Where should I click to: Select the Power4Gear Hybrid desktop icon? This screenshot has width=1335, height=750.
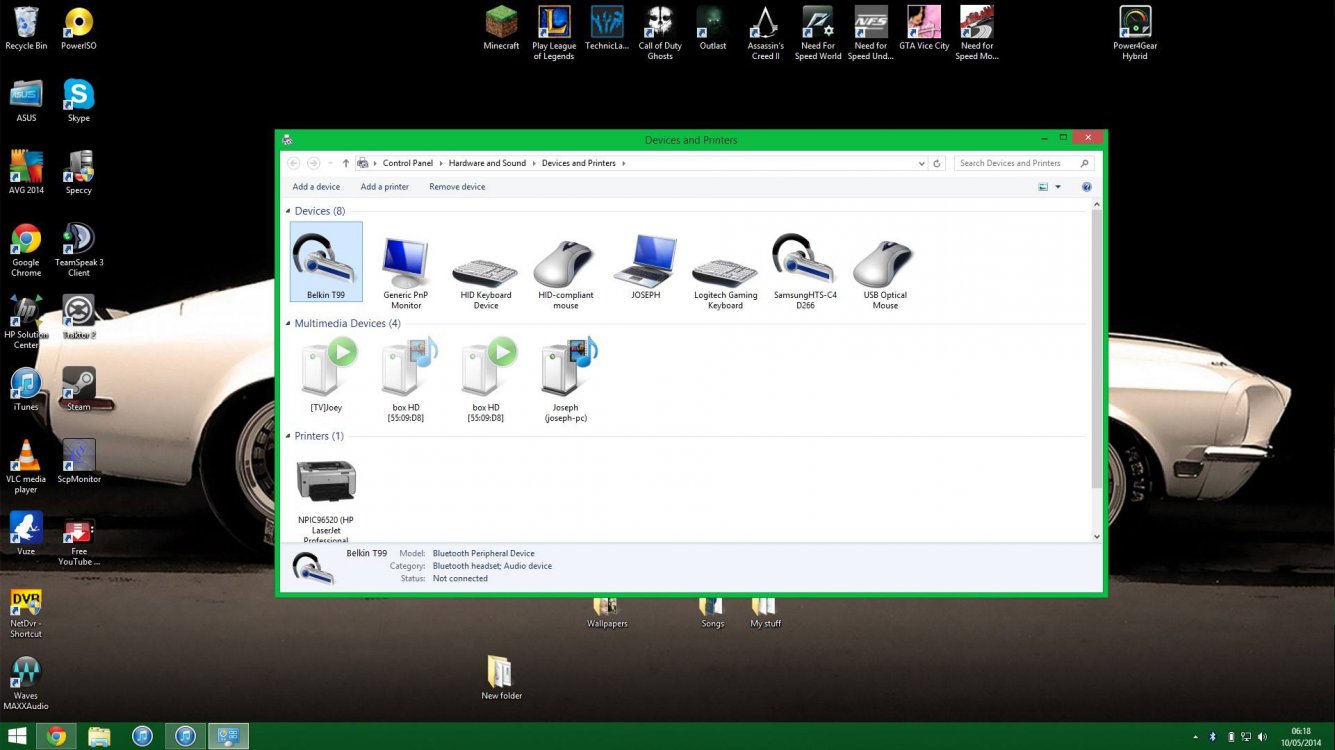click(1135, 33)
